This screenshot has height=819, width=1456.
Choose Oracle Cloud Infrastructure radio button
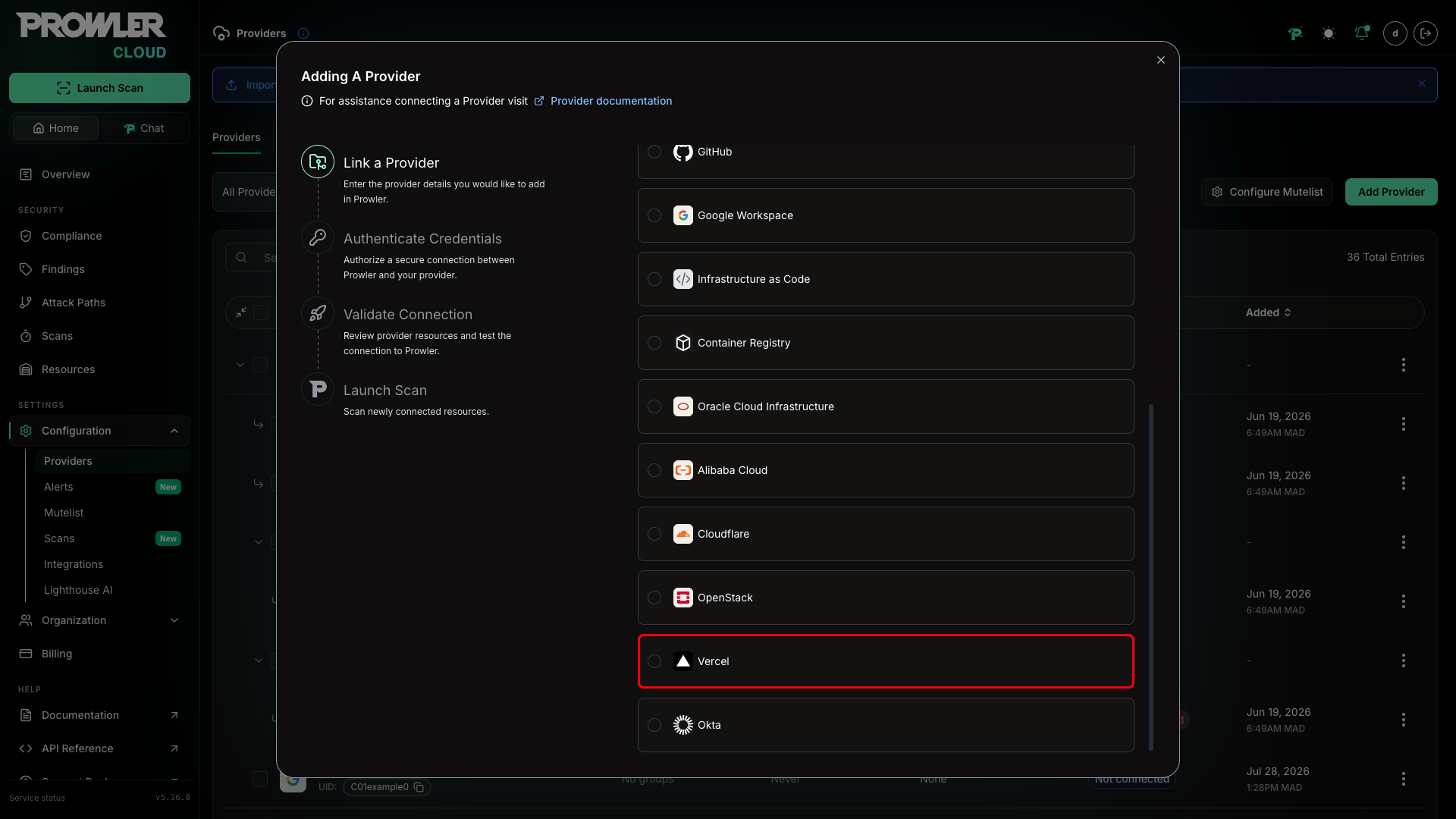(654, 406)
